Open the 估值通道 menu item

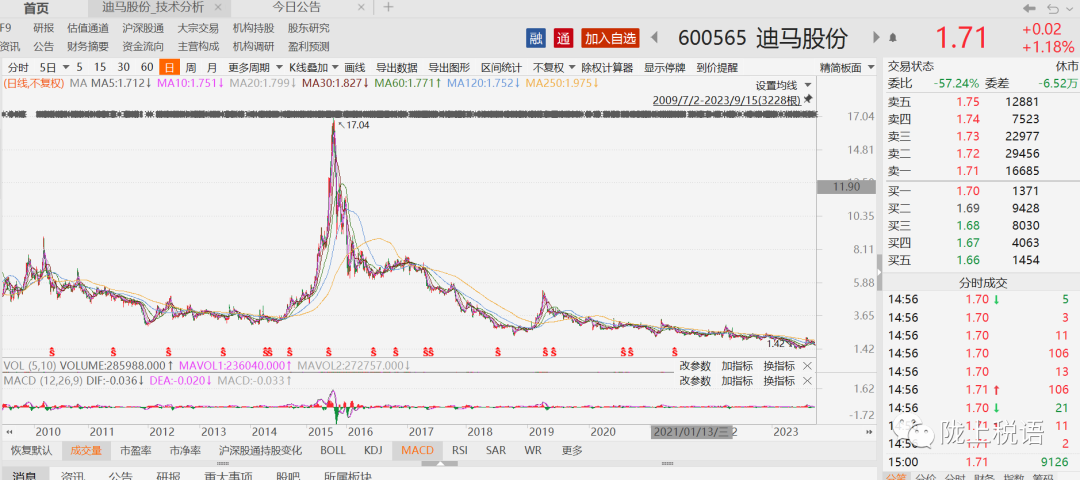point(87,28)
